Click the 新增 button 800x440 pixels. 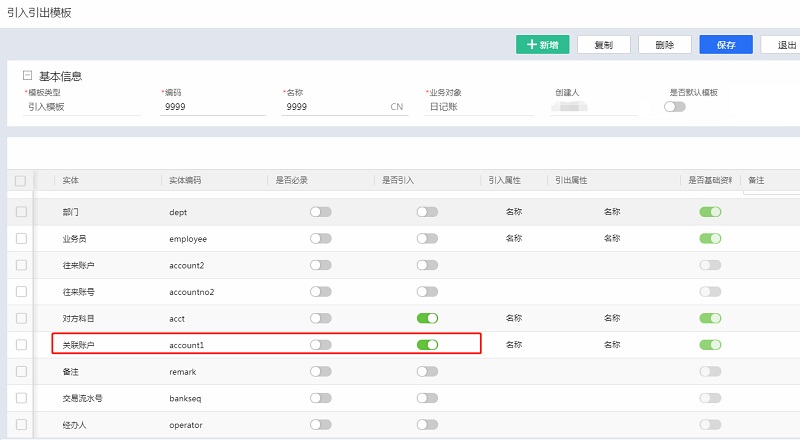point(543,45)
